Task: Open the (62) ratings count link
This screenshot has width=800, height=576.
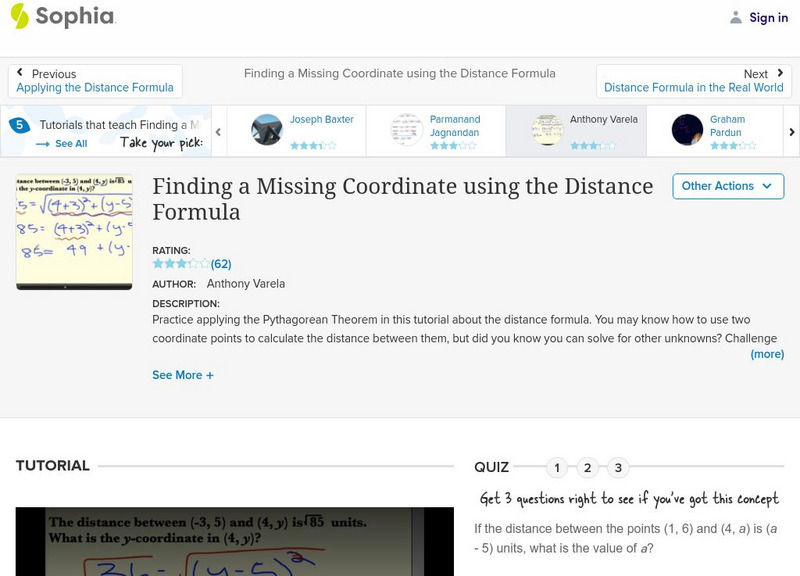Action: click(221, 264)
